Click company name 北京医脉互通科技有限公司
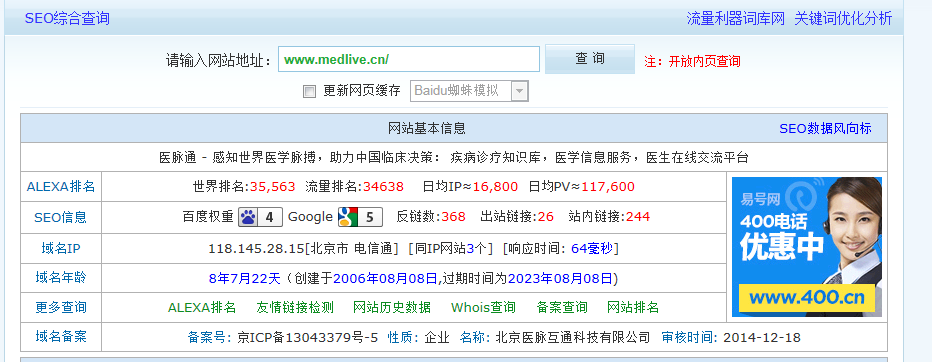 coord(572,338)
